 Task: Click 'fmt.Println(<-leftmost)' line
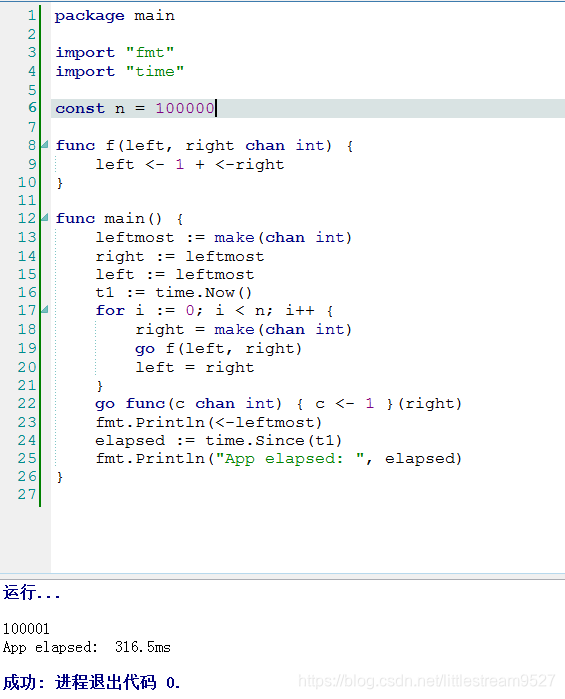209,423
